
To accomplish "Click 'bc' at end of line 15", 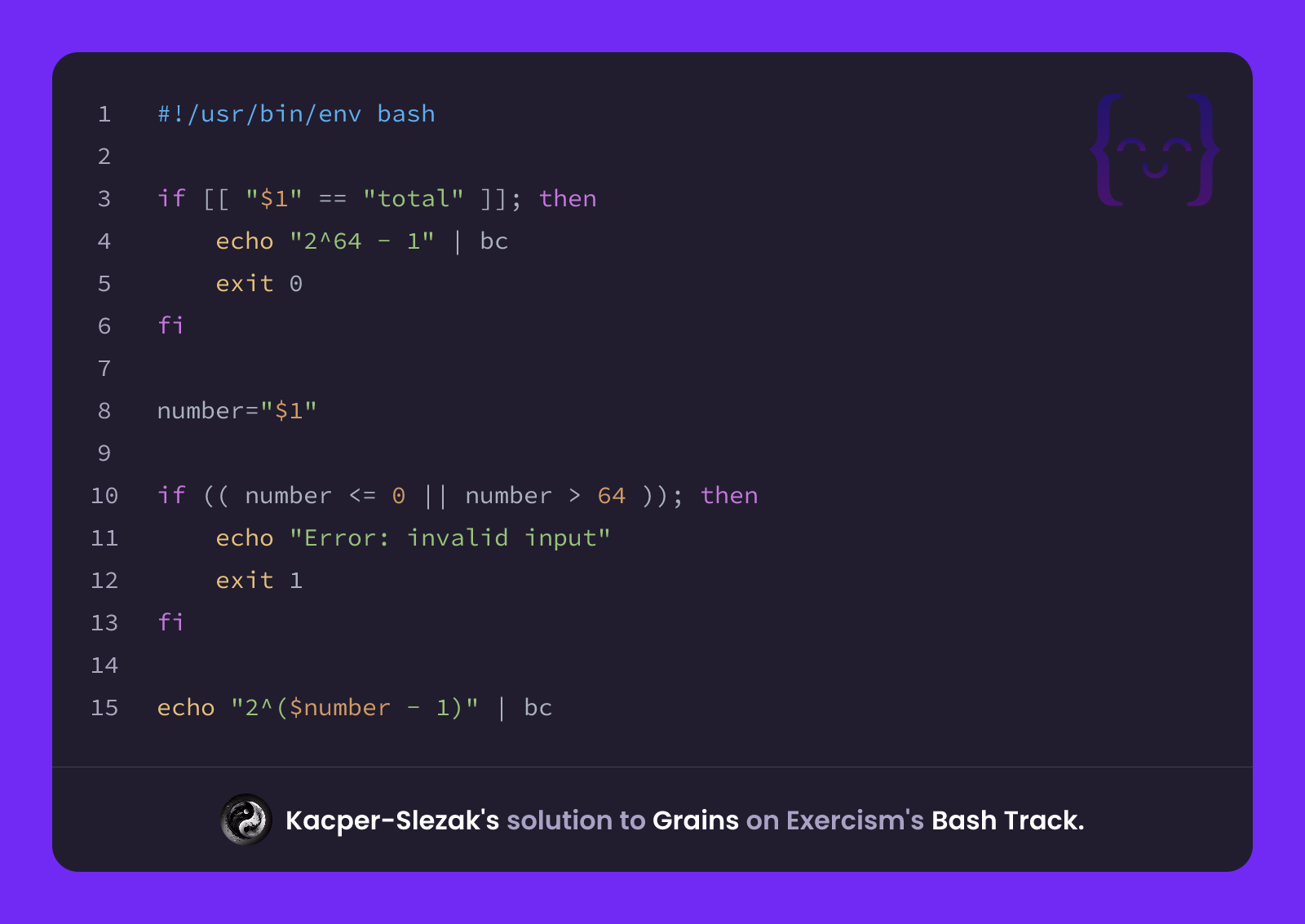I will click(538, 708).
